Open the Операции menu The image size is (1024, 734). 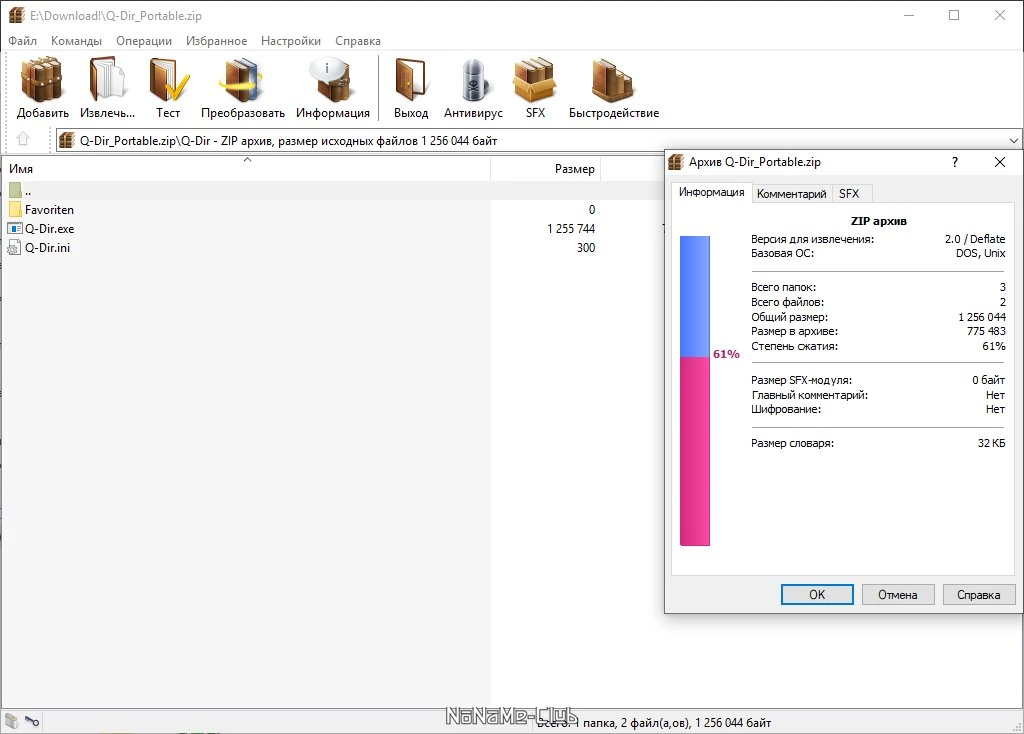point(144,40)
